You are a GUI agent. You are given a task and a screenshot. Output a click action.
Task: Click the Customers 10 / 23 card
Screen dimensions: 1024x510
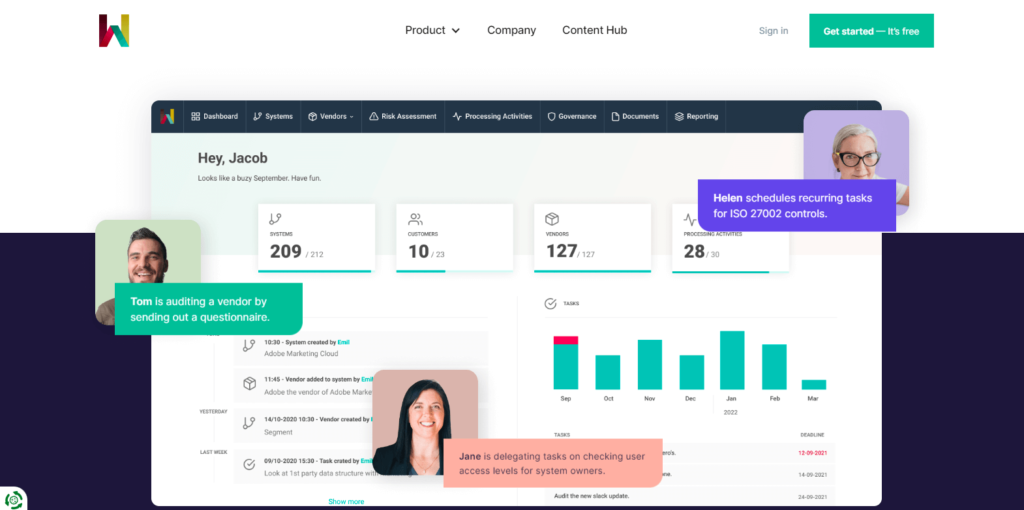(455, 238)
